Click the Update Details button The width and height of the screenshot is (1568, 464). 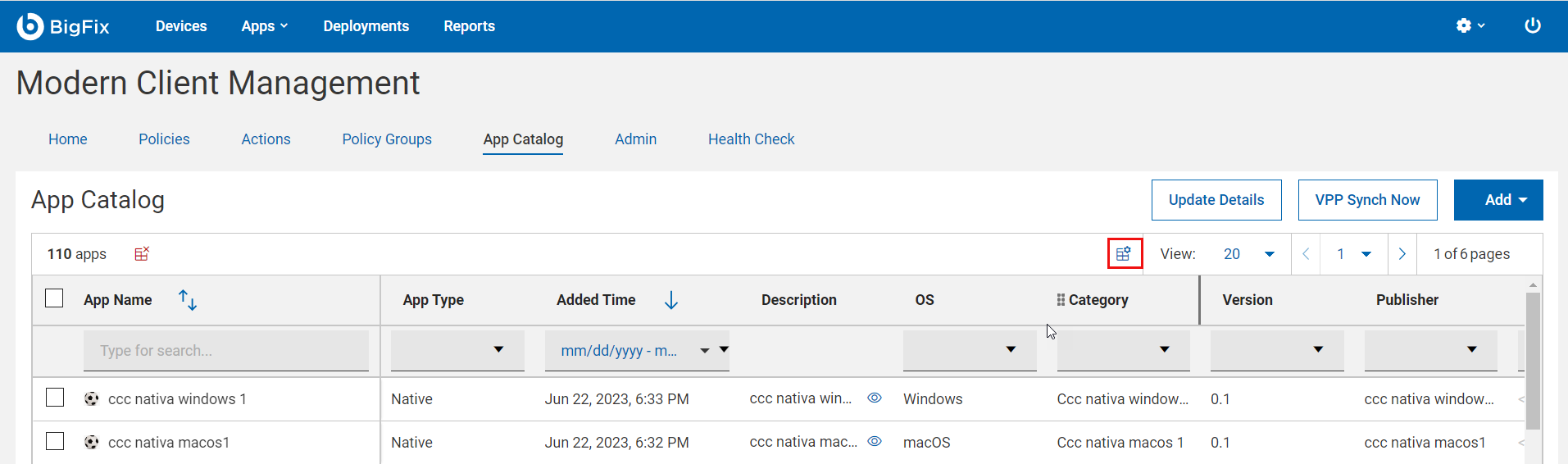(x=1216, y=200)
